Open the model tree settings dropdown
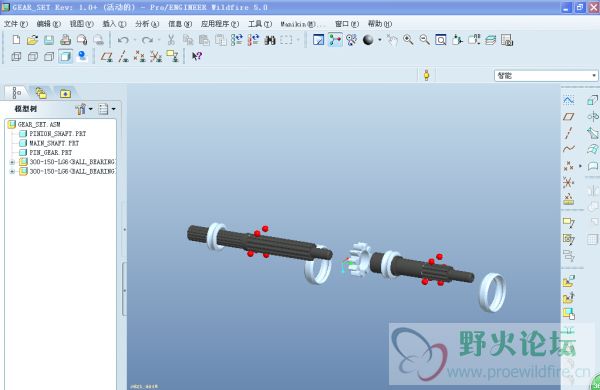 84,109
